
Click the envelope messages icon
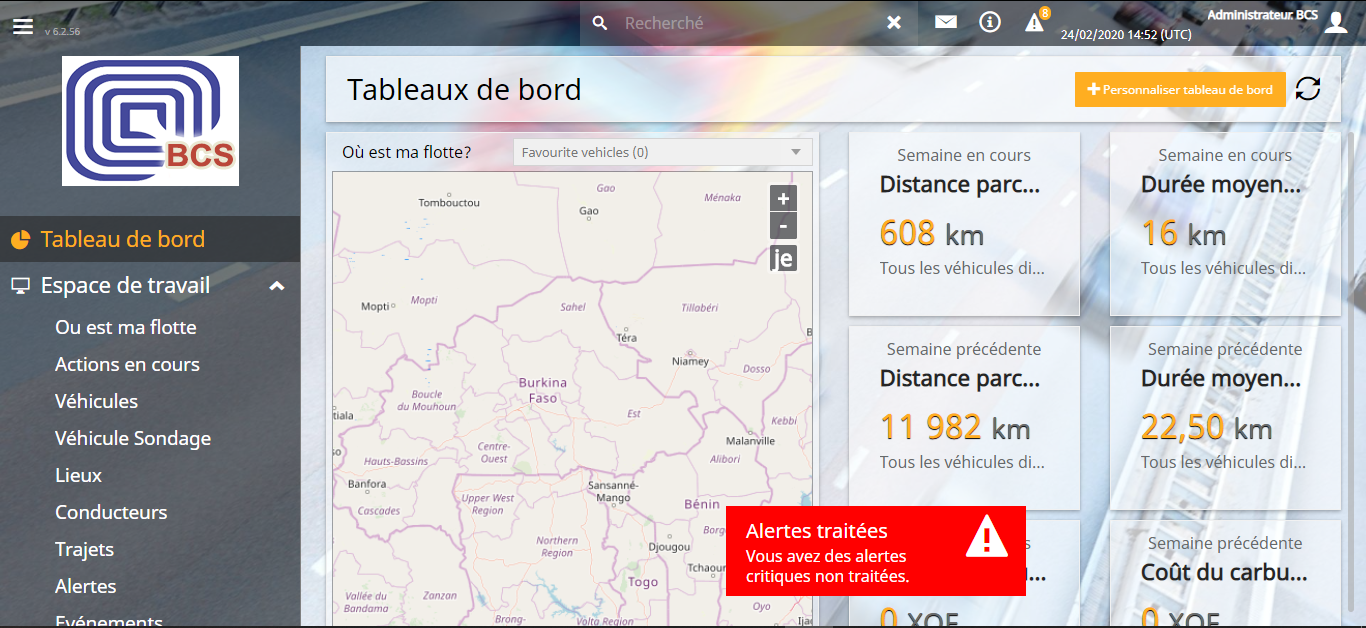(946, 22)
